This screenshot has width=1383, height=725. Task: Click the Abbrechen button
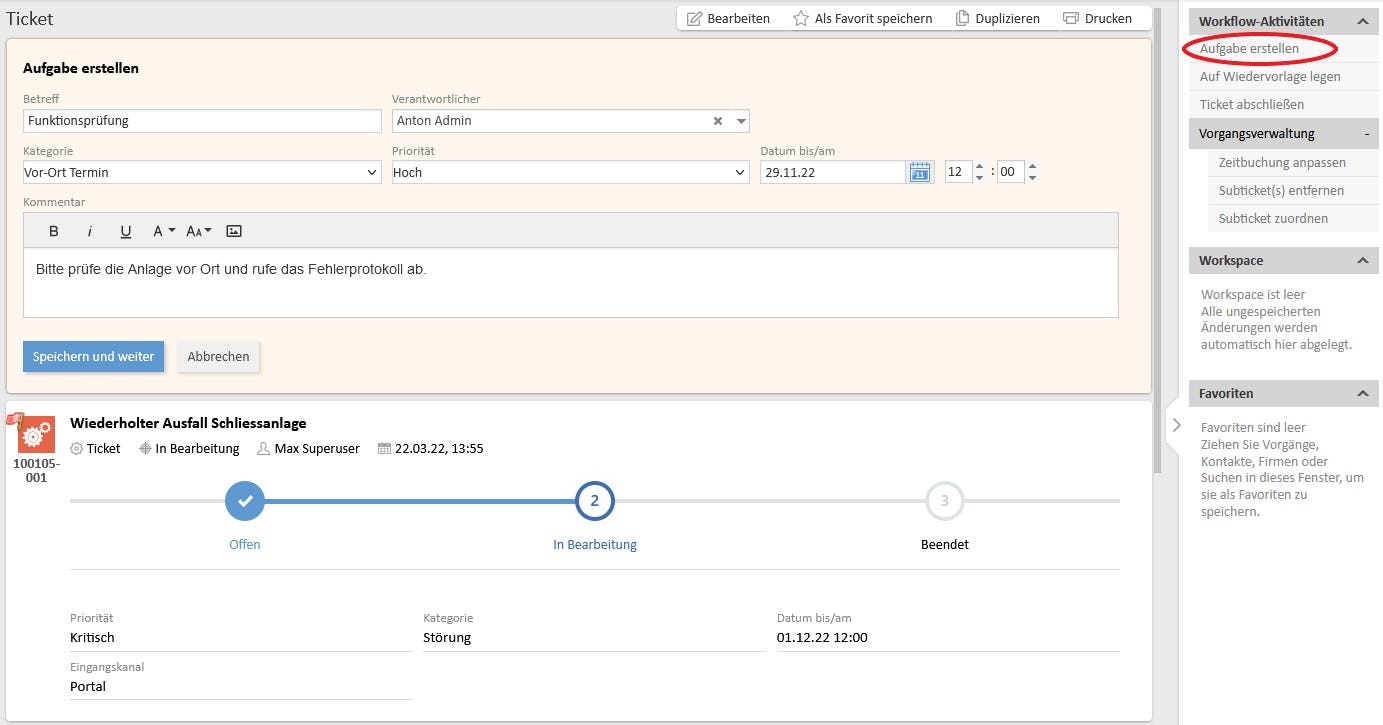[218, 356]
